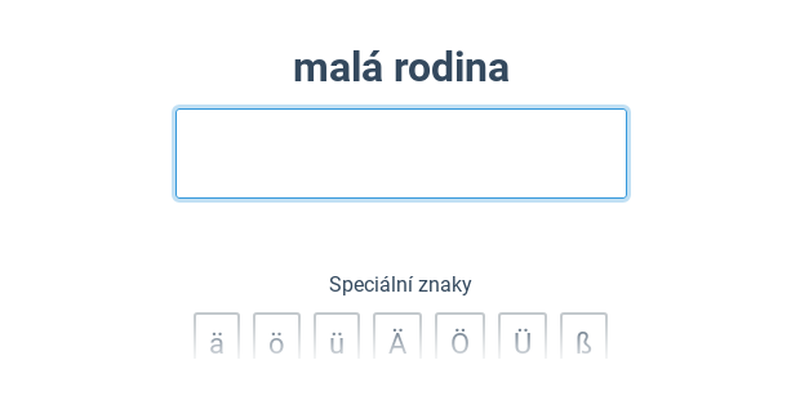Insert the lowercase ü character
The height and width of the screenshot is (400, 800).
(x=337, y=337)
